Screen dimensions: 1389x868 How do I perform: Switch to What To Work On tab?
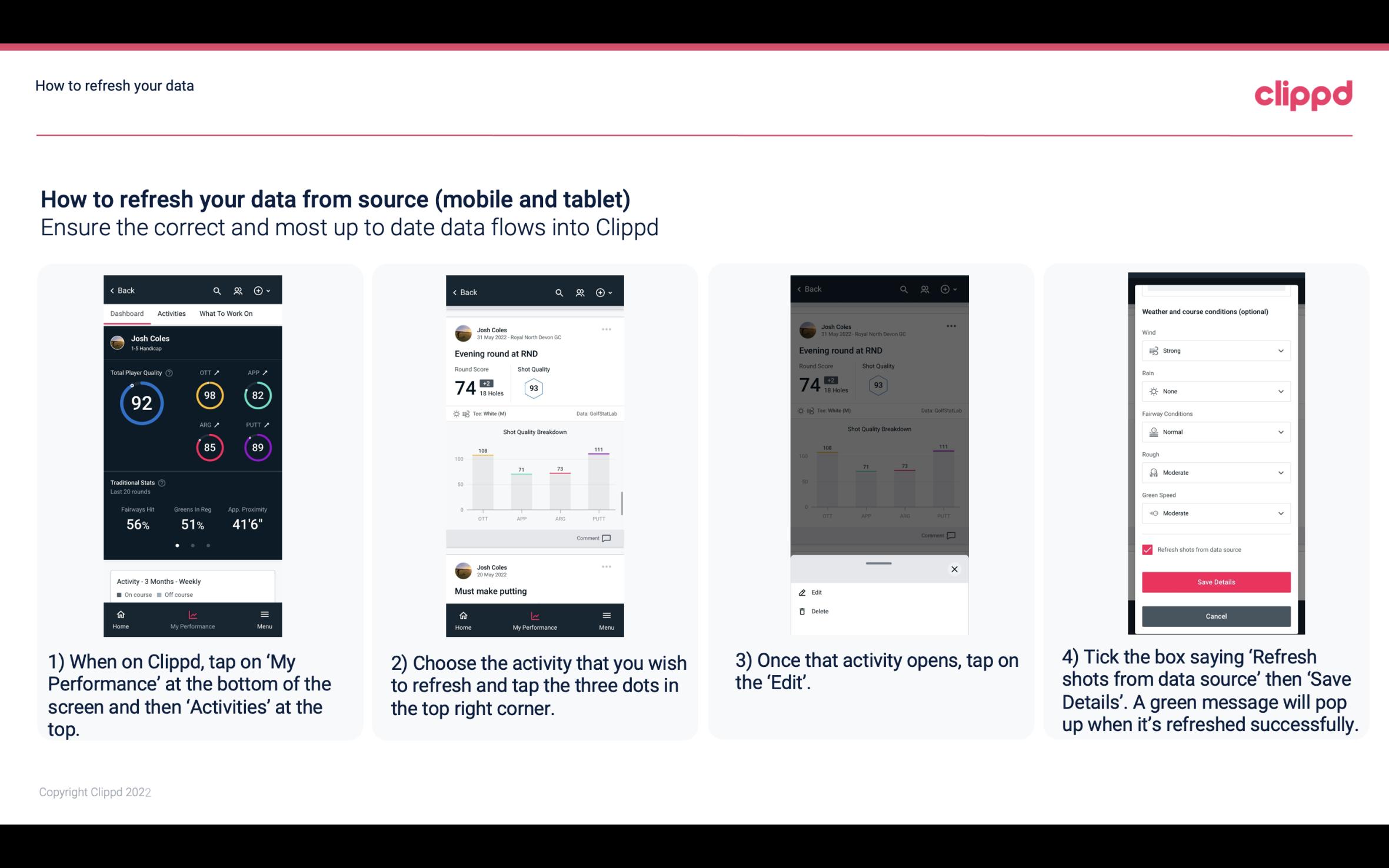click(225, 313)
